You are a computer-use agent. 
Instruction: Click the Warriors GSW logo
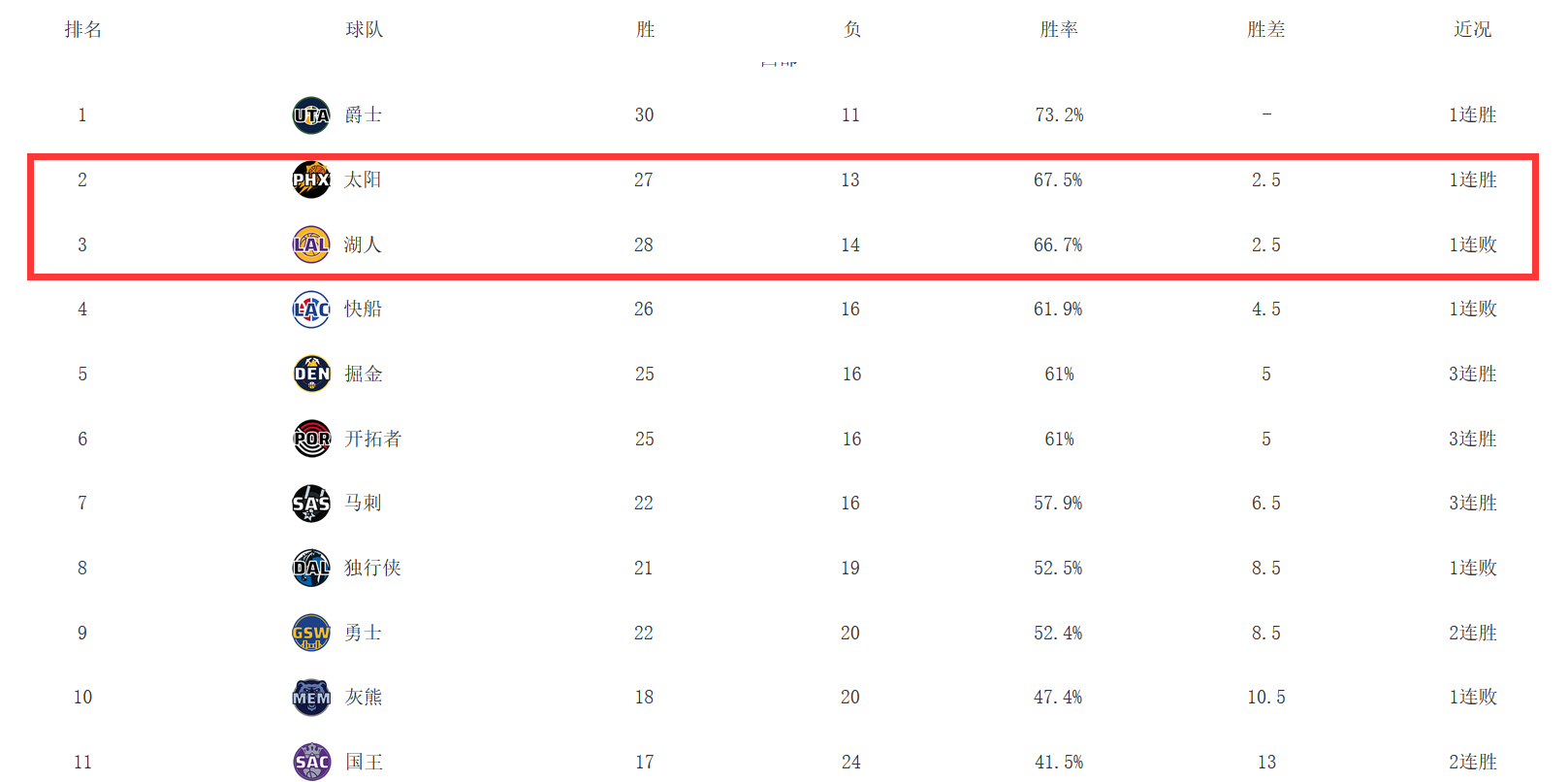tap(311, 633)
